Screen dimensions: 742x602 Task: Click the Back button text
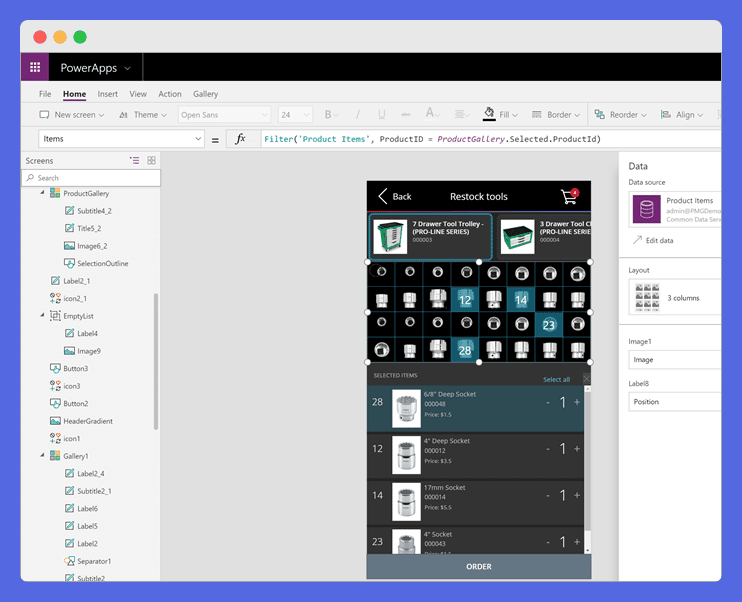tap(402, 196)
